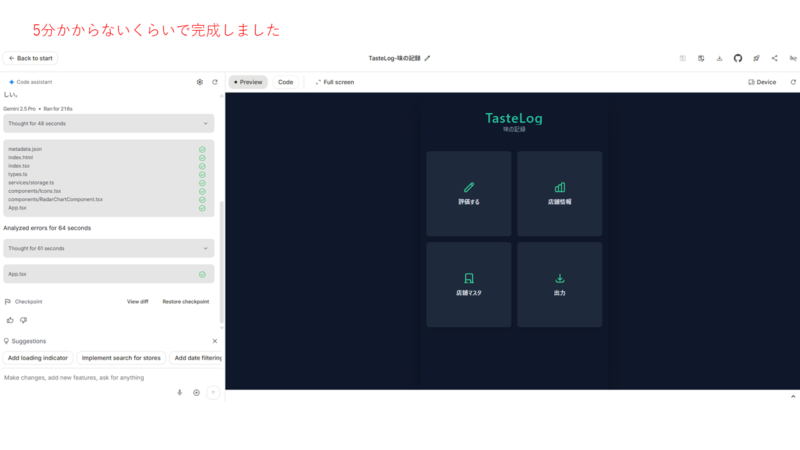Click the rocket deploy icon

pyautogui.click(x=756, y=58)
